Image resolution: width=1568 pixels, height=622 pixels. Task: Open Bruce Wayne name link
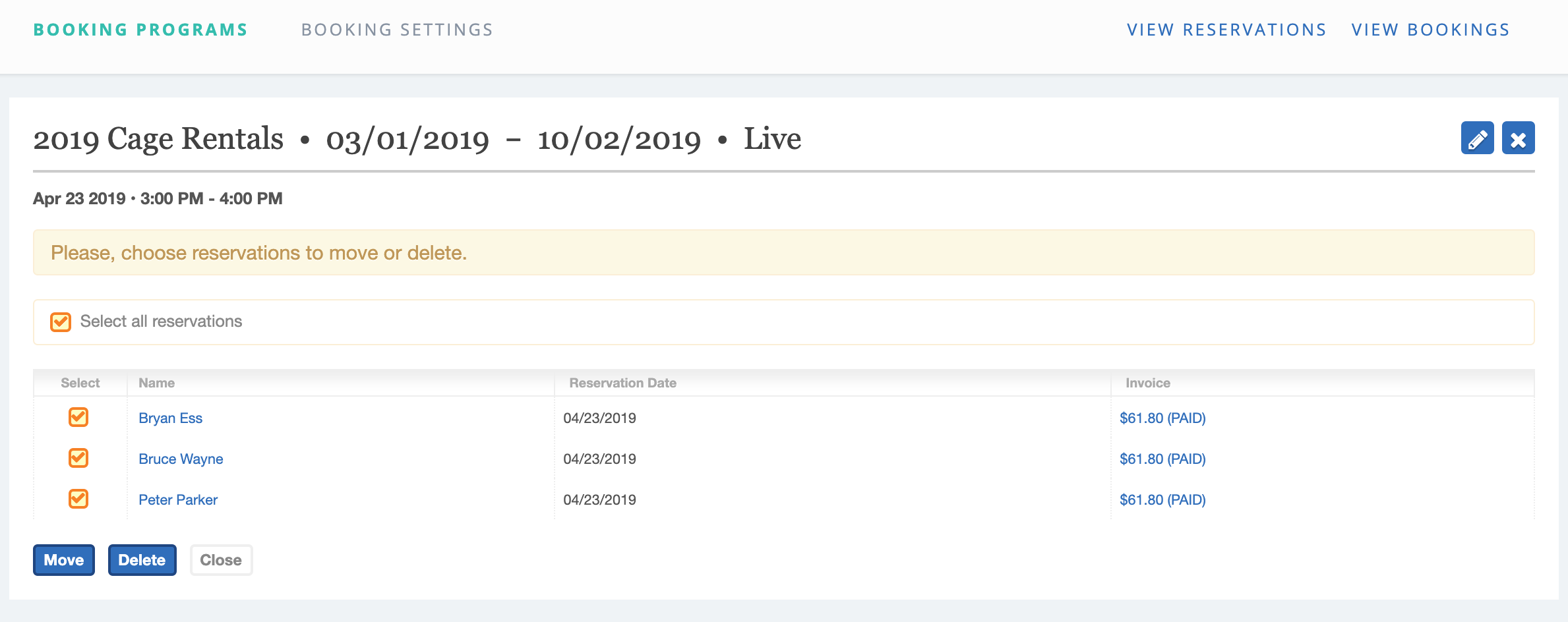[x=181, y=459]
